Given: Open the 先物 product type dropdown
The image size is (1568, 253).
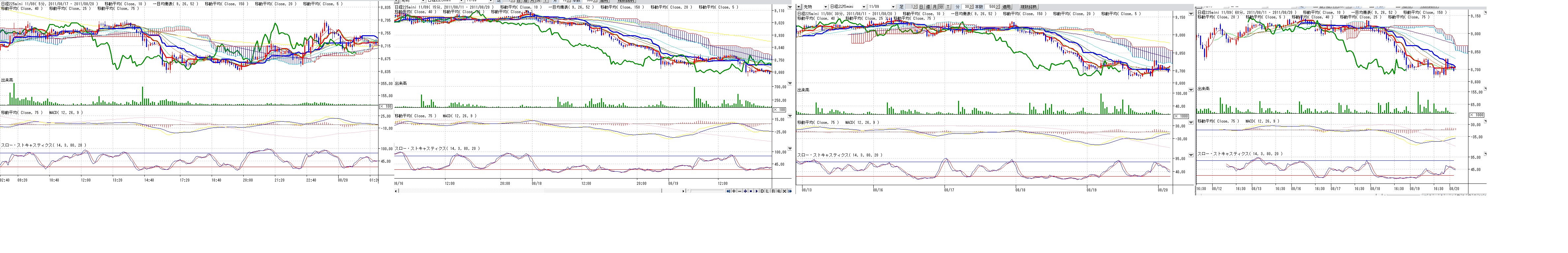Looking at the screenshot, I should tap(826, 7).
